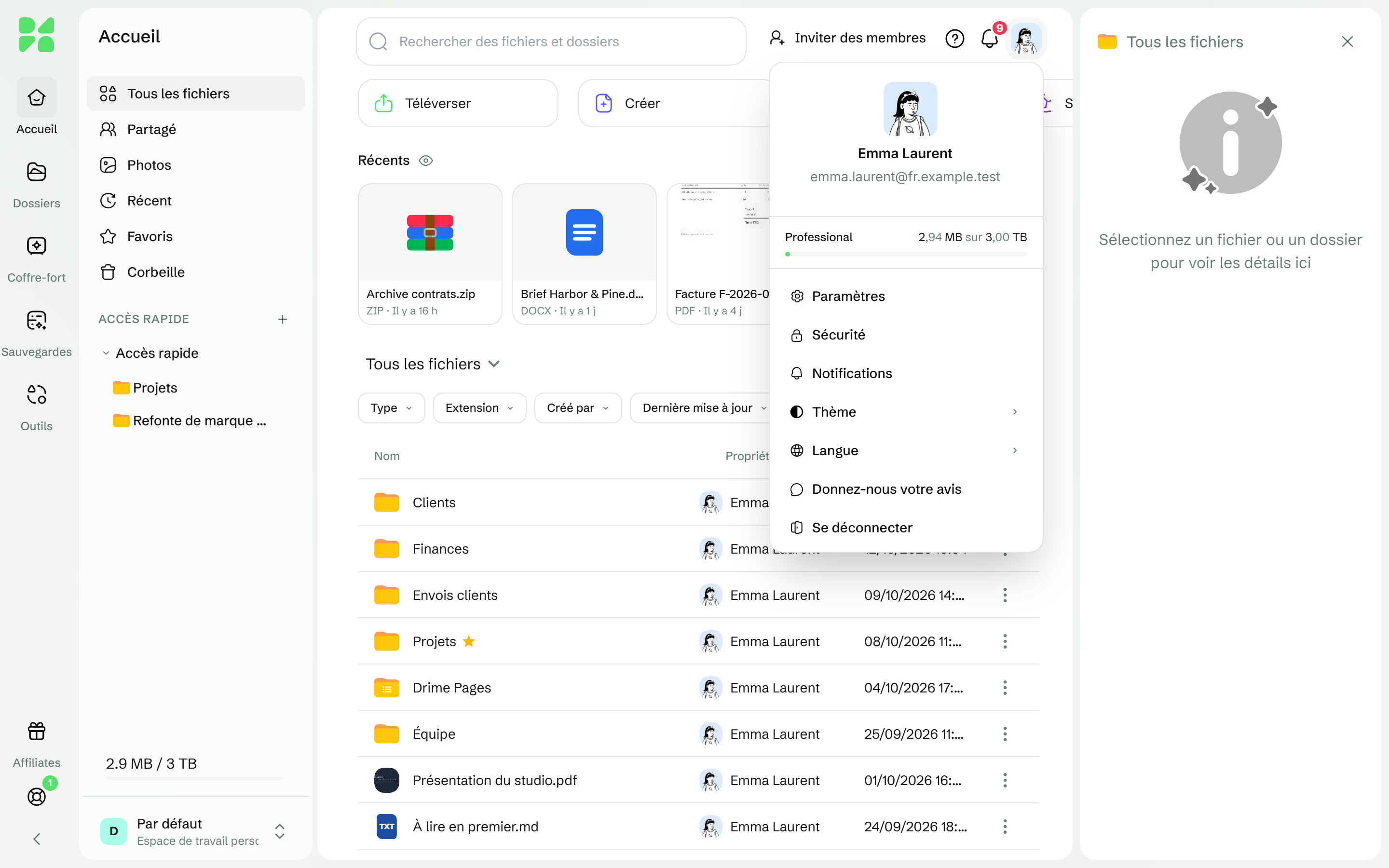This screenshot has height=868, width=1389.
Task: Collapse the Accès rapide tree
Action: tap(106, 353)
